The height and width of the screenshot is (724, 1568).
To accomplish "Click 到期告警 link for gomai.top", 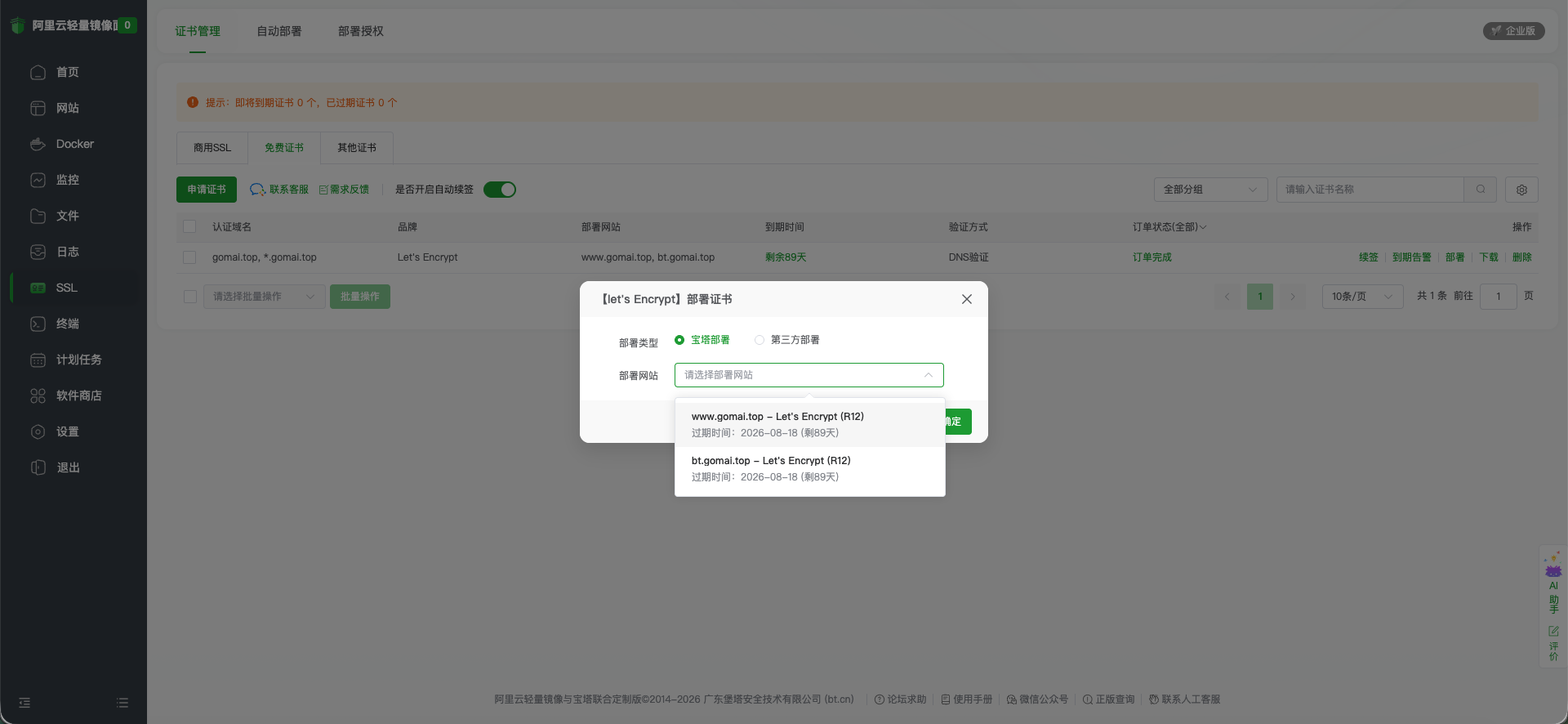I will pyautogui.click(x=1412, y=257).
